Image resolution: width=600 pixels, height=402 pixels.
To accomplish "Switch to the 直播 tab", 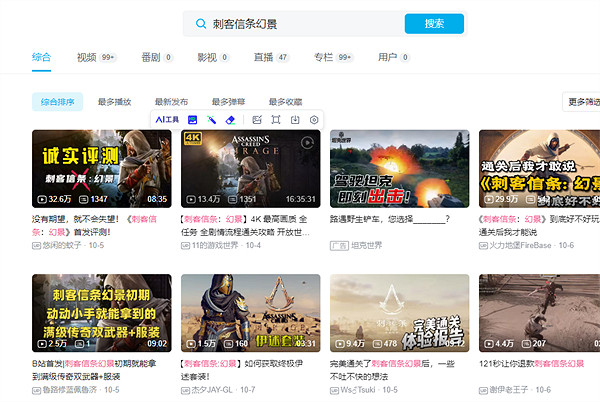I will click(x=264, y=57).
